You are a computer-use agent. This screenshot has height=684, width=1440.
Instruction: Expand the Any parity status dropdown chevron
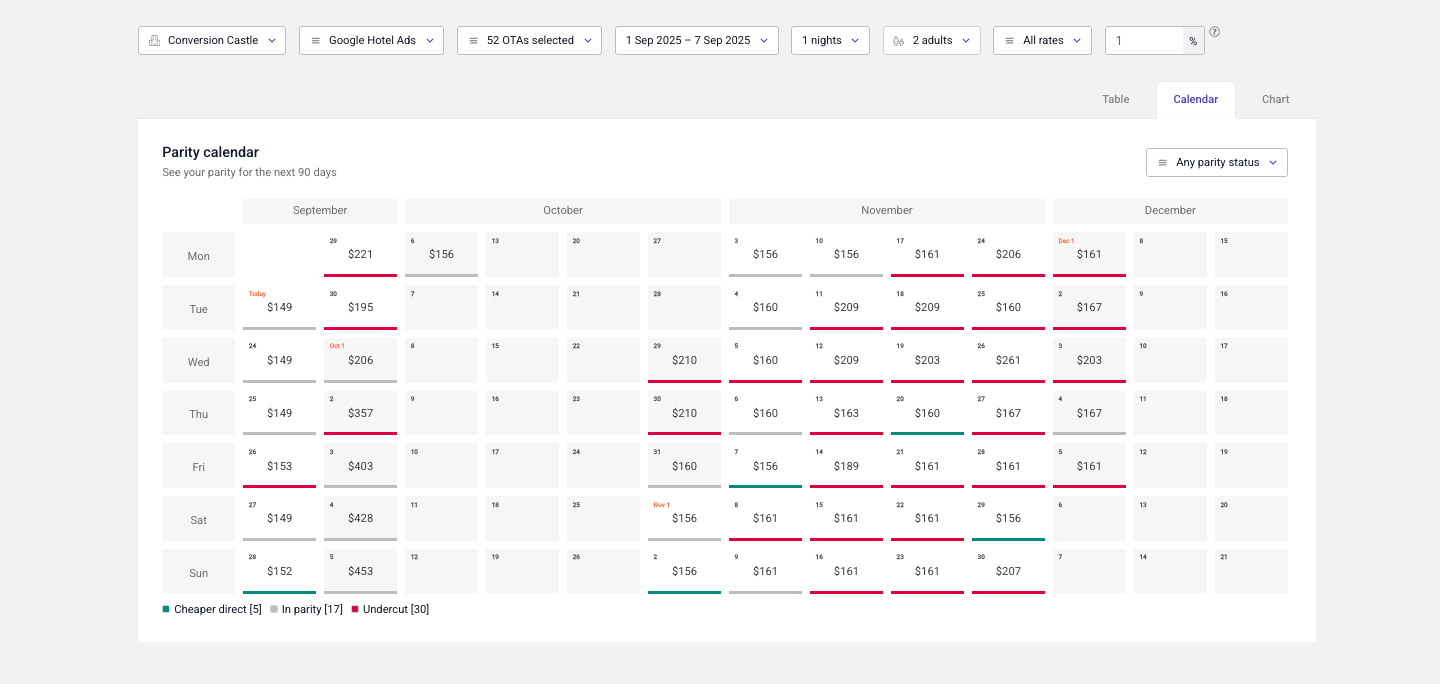(1273, 163)
